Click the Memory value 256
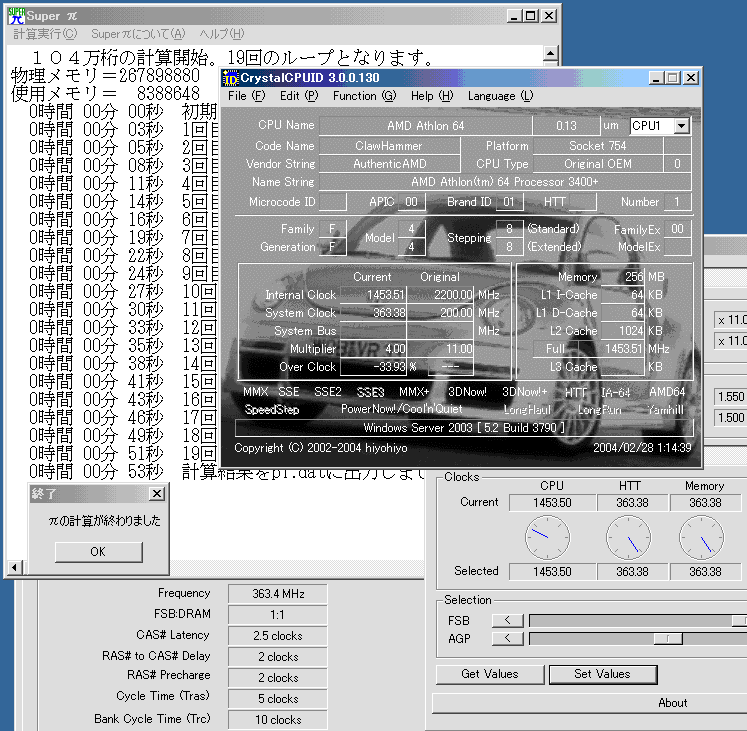Screen dimensions: 747x731 point(622,277)
